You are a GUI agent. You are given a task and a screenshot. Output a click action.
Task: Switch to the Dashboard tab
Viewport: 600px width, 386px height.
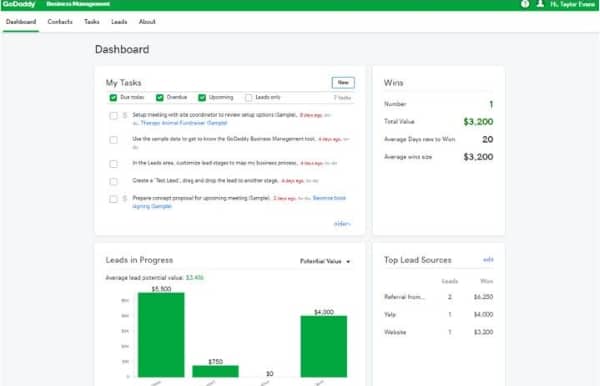(21, 22)
